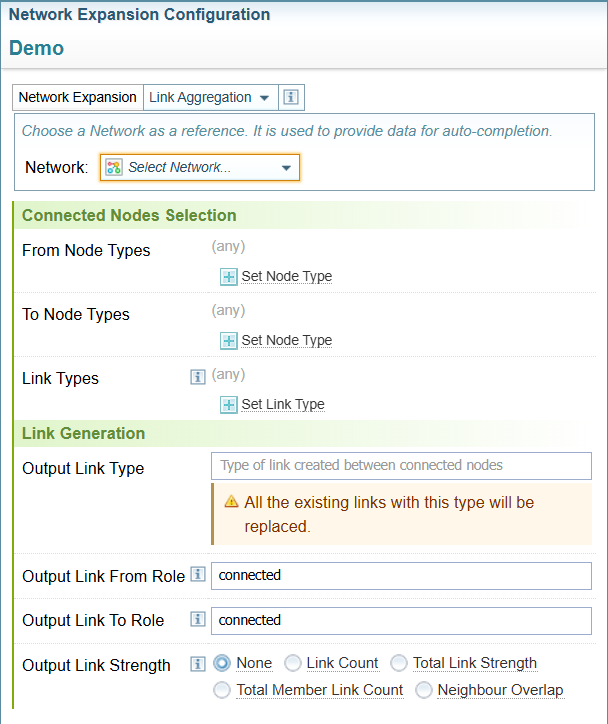Click the network icon in Select Network box

tap(114, 167)
